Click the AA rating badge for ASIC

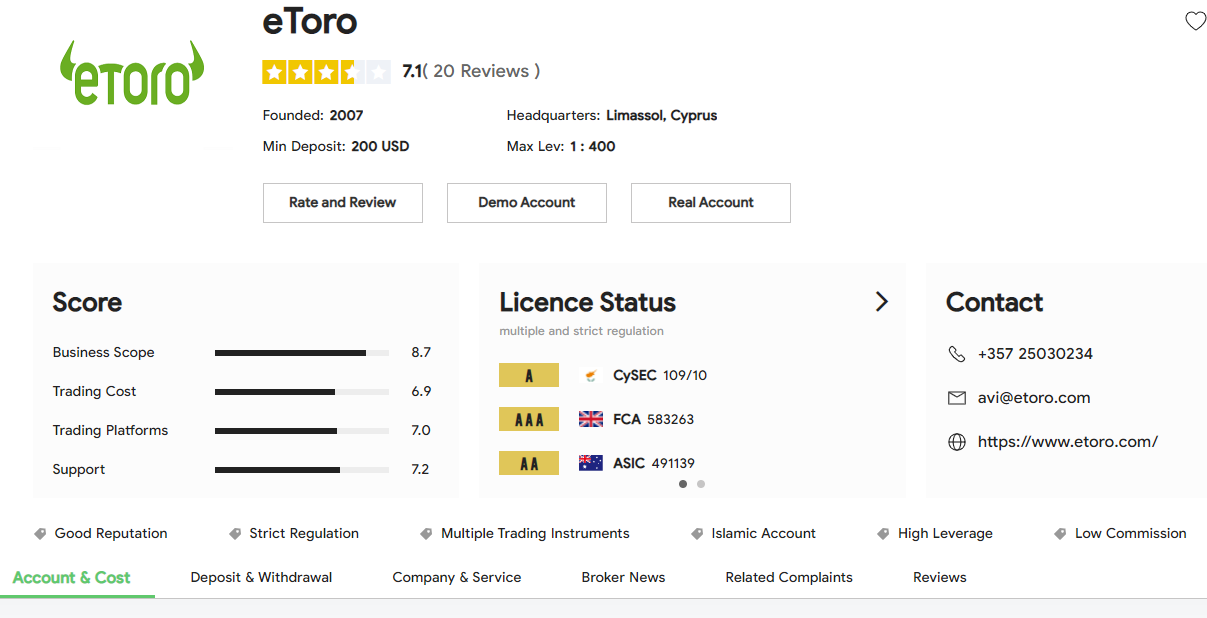(x=529, y=463)
